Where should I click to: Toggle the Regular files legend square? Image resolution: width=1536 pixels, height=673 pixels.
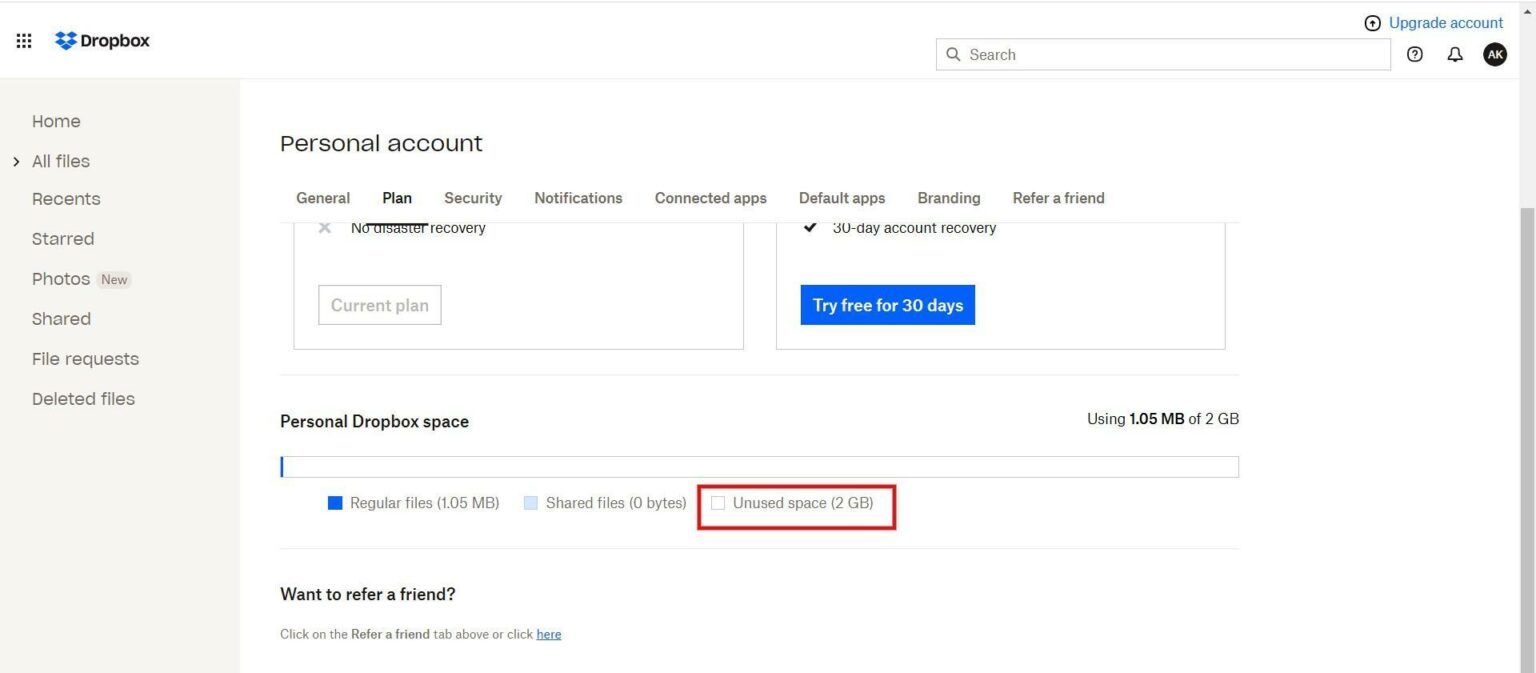pyautogui.click(x=335, y=502)
